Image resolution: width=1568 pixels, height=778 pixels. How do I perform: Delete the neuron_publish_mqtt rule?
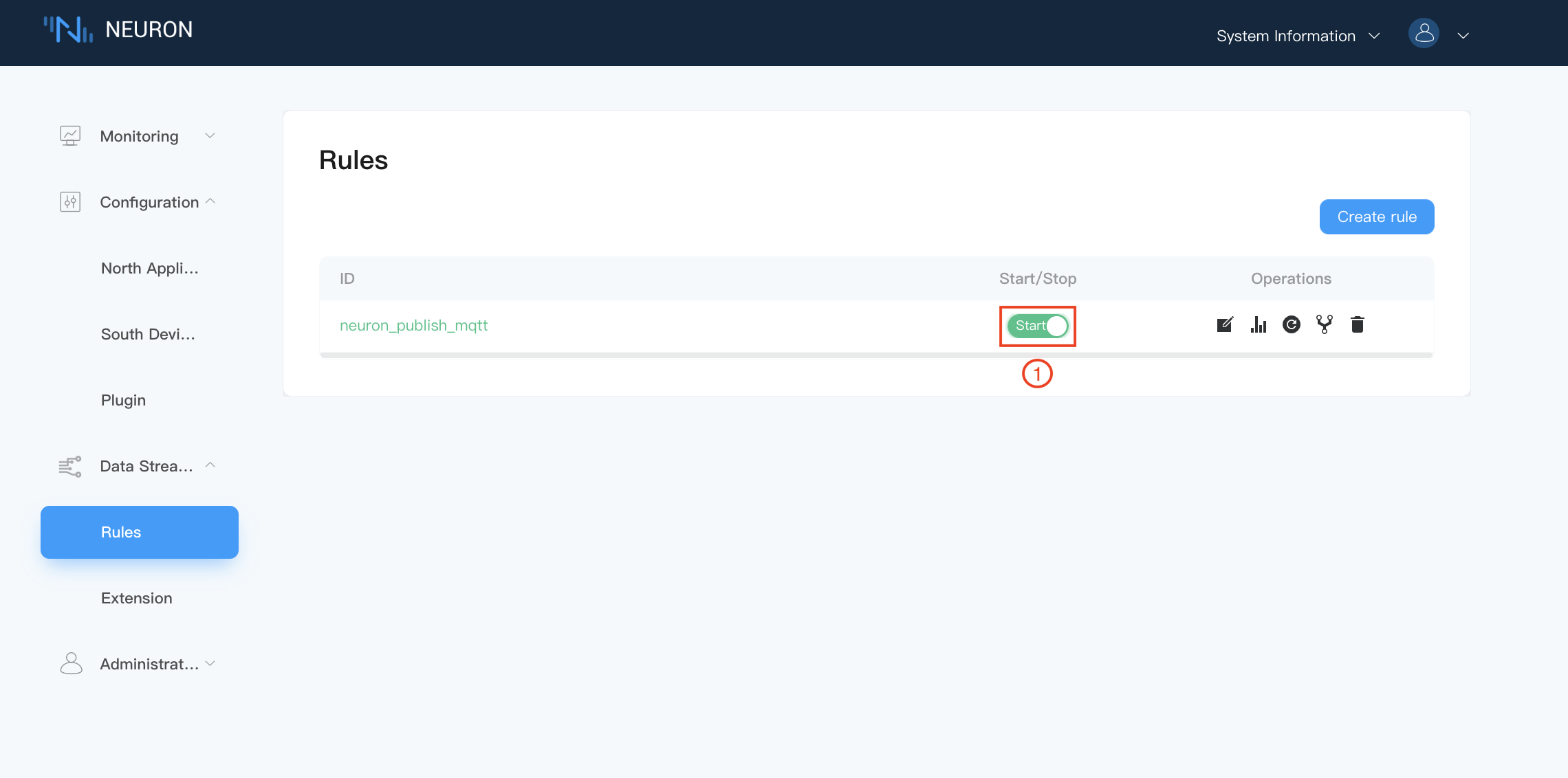click(1356, 324)
